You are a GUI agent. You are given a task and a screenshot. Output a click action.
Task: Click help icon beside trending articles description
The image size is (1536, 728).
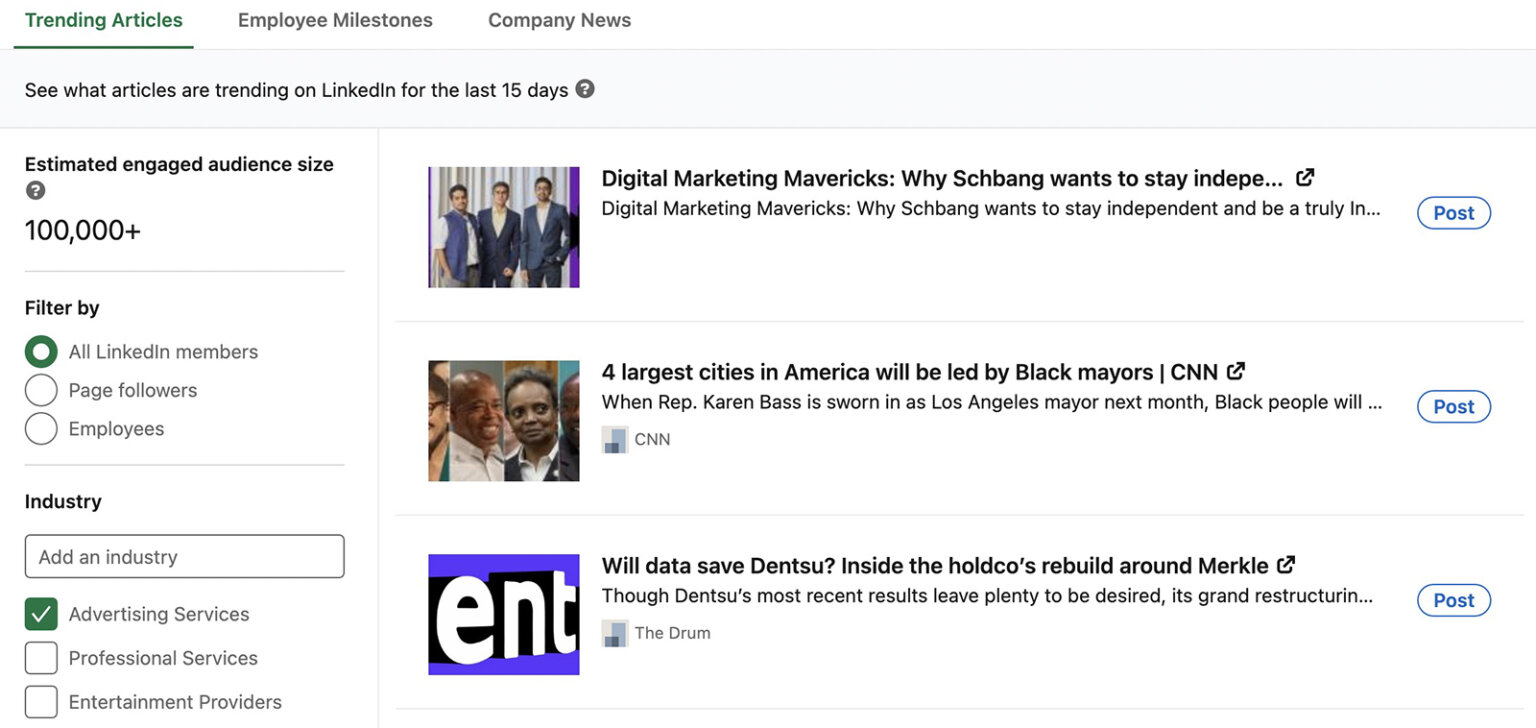585,89
